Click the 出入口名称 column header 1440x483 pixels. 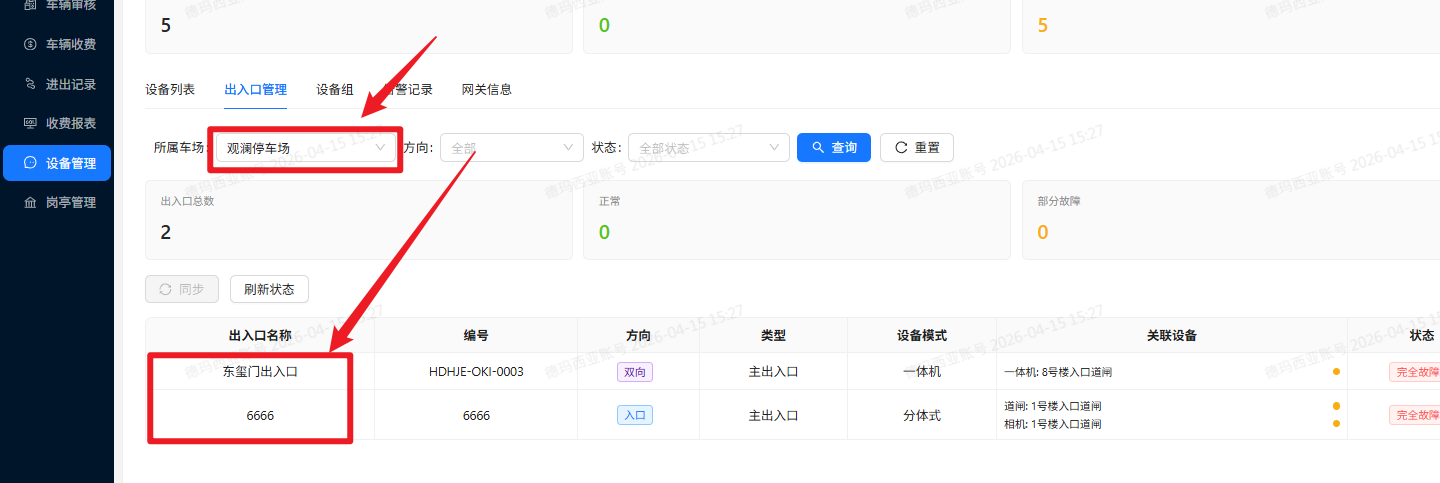pyautogui.click(x=260, y=336)
